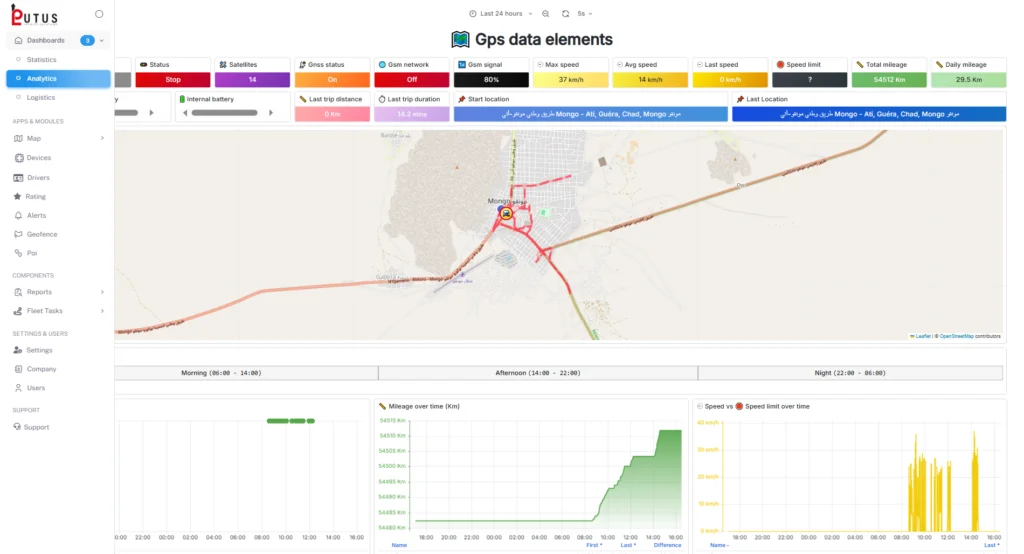Open Alerts bell icon

coord(18,216)
